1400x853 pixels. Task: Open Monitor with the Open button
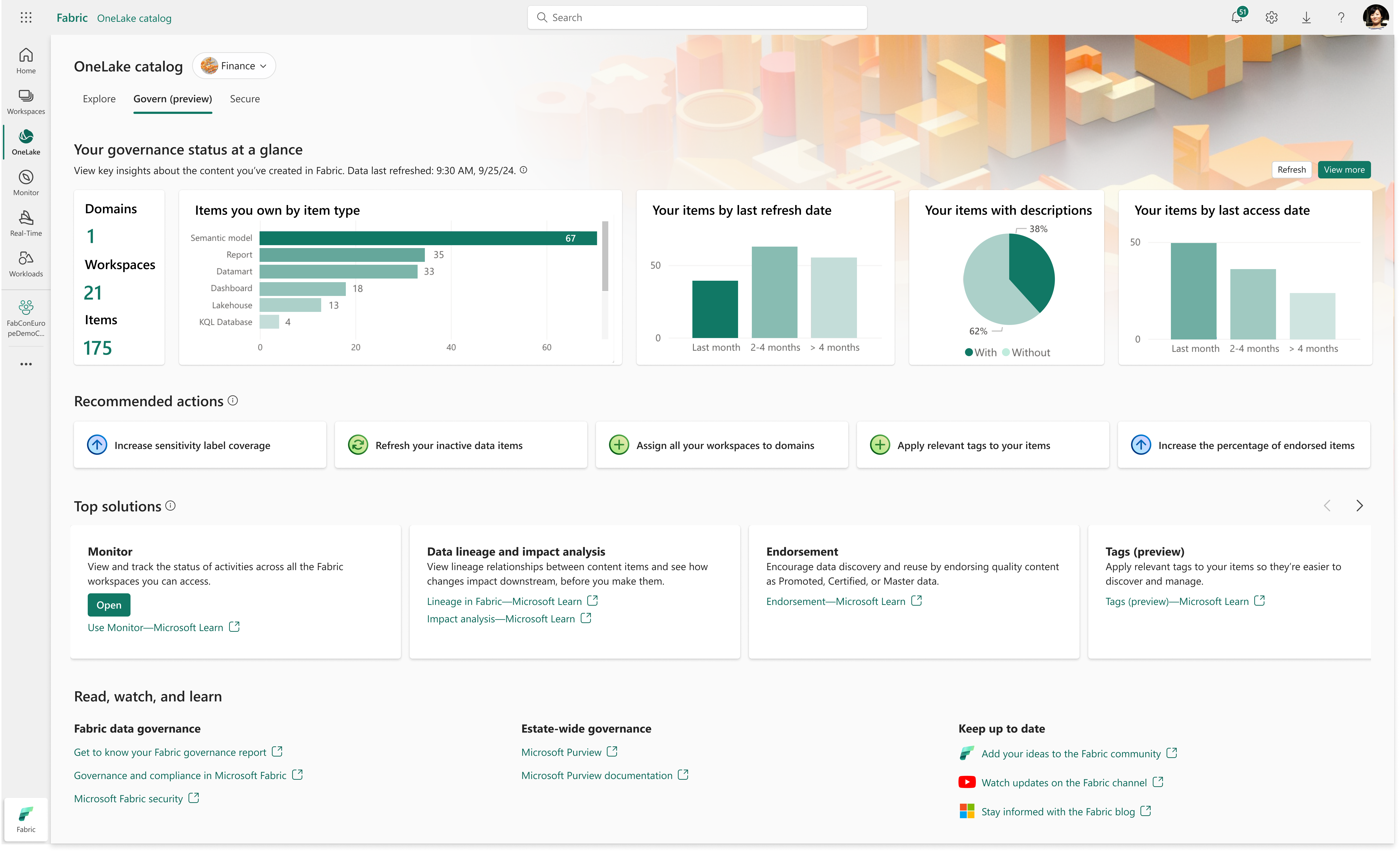pyautogui.click(x=109, y=605)
